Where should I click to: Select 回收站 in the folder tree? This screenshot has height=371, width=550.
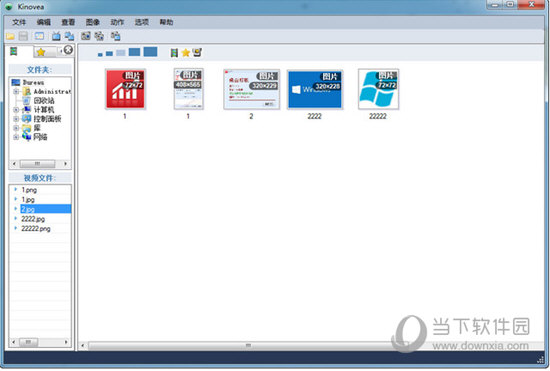(x=44, y=101)
